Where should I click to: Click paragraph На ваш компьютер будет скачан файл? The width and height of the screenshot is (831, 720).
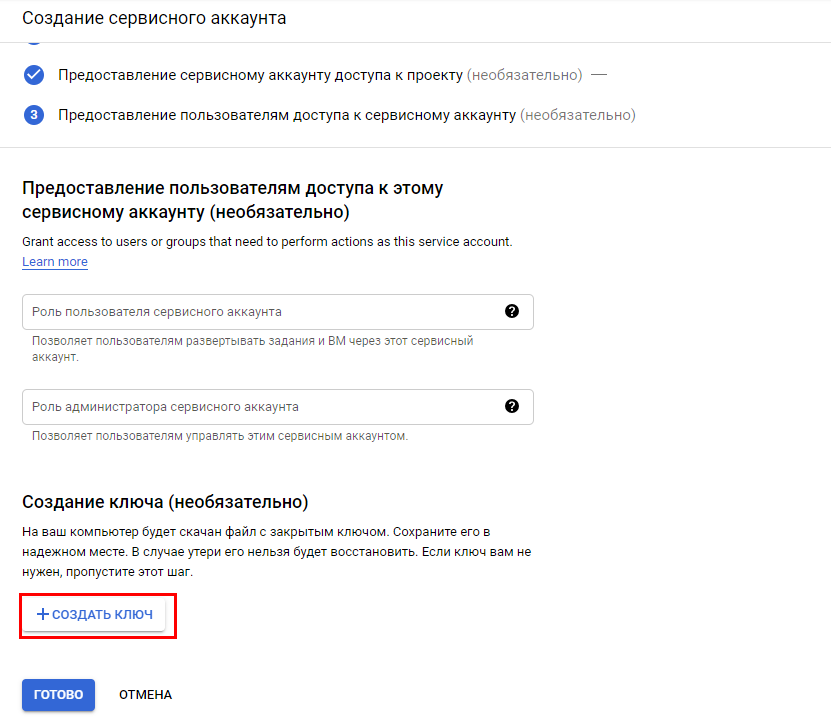point(277,552)
